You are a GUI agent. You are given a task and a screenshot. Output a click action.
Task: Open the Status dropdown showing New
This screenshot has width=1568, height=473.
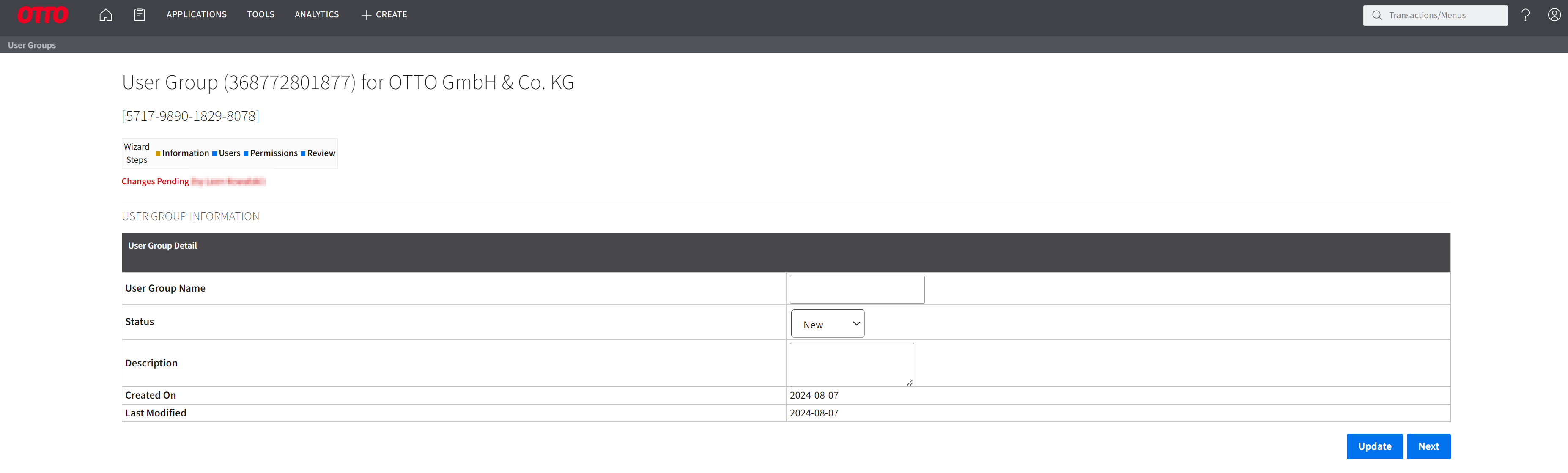(x=828, y=324)
